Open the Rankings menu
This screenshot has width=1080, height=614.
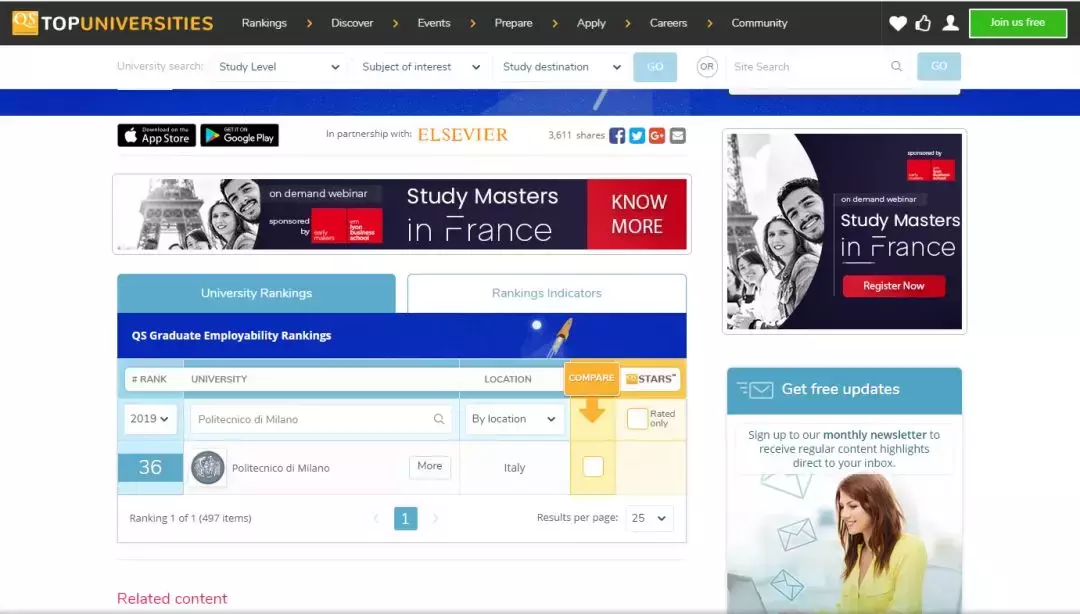click(264, 23)
